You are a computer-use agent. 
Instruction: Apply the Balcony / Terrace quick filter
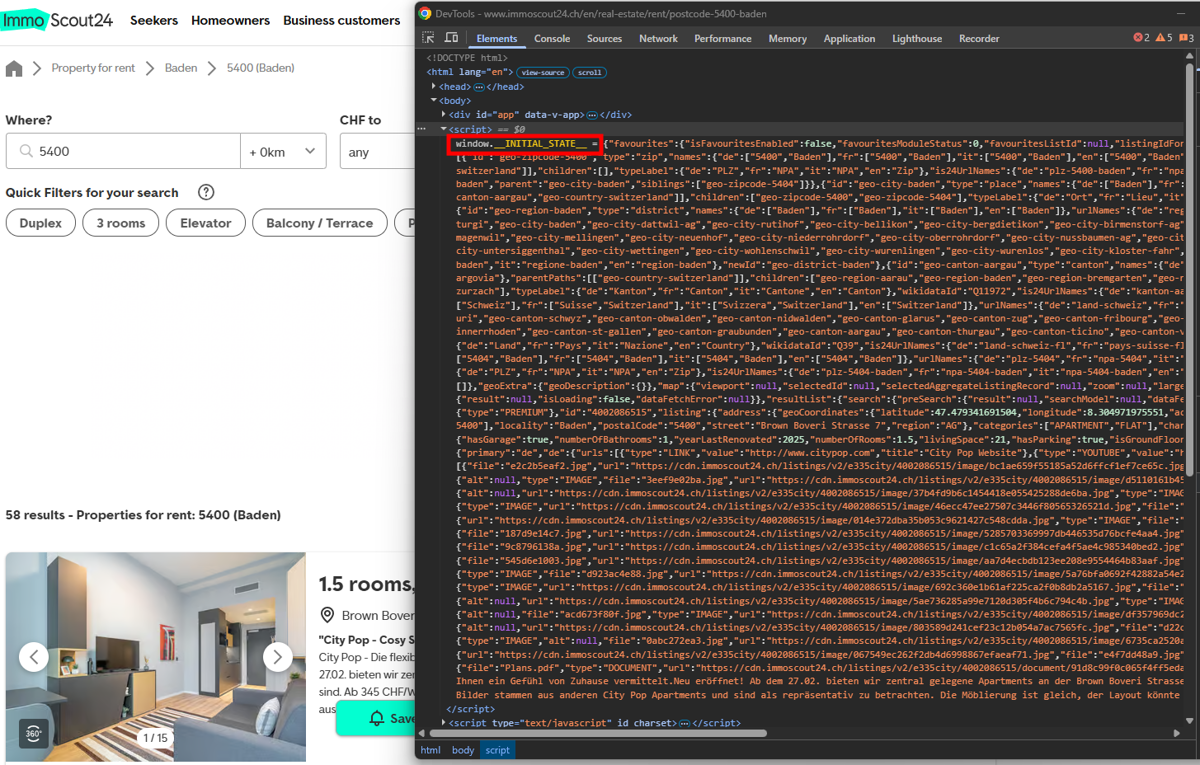[320, 223]
